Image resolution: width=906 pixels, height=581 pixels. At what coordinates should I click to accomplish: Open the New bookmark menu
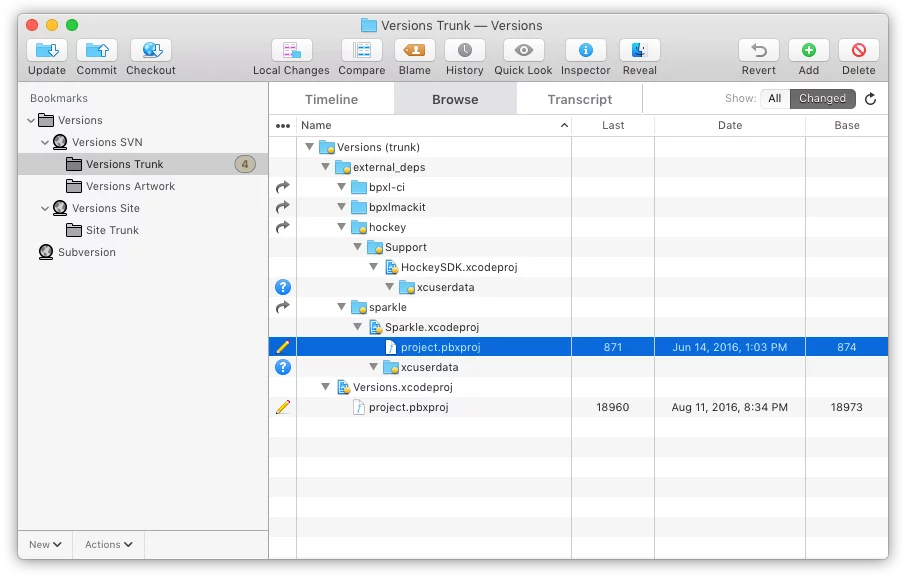(x=45, y=545)
